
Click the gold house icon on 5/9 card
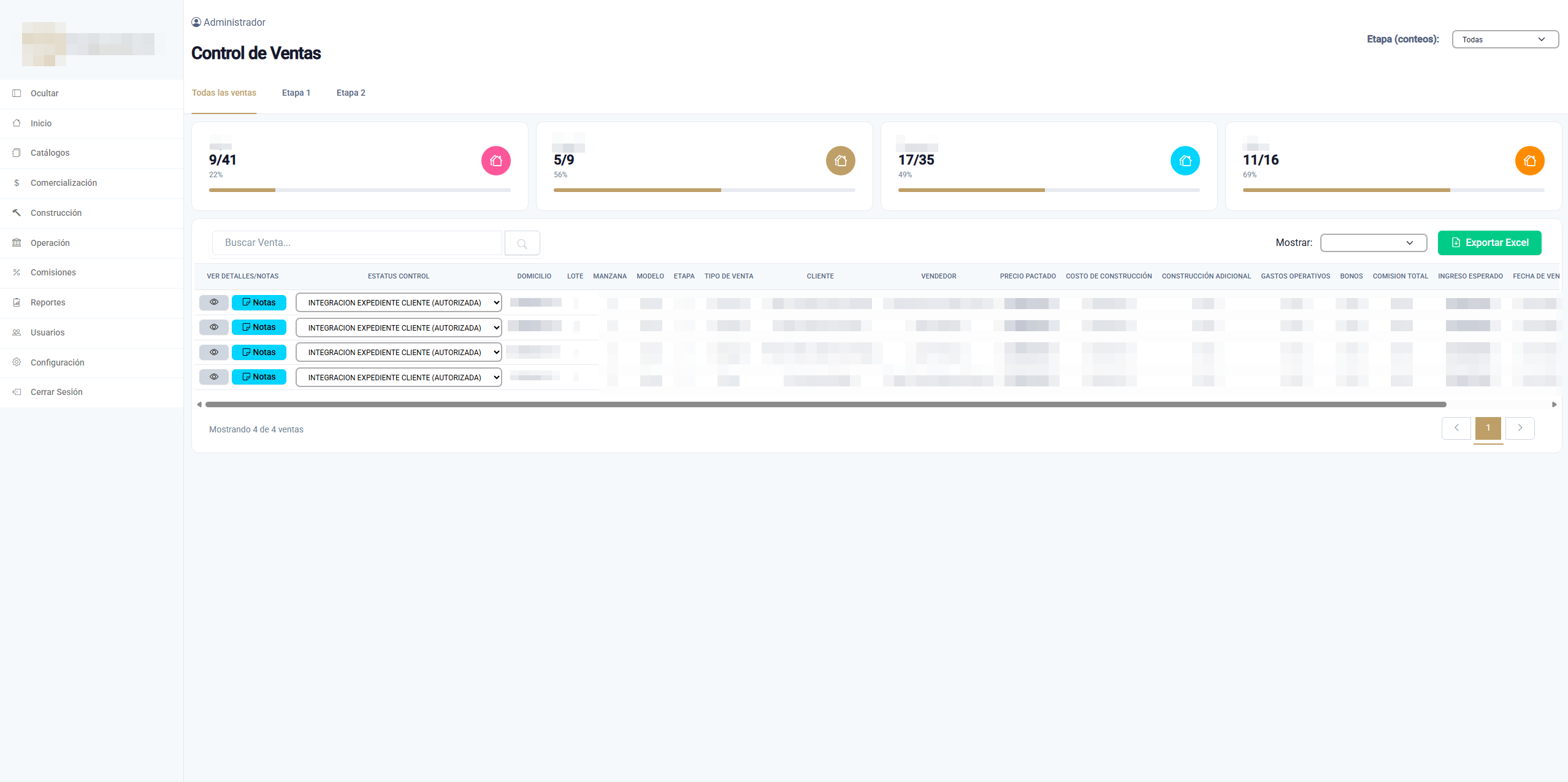click(x=841, y=161)
